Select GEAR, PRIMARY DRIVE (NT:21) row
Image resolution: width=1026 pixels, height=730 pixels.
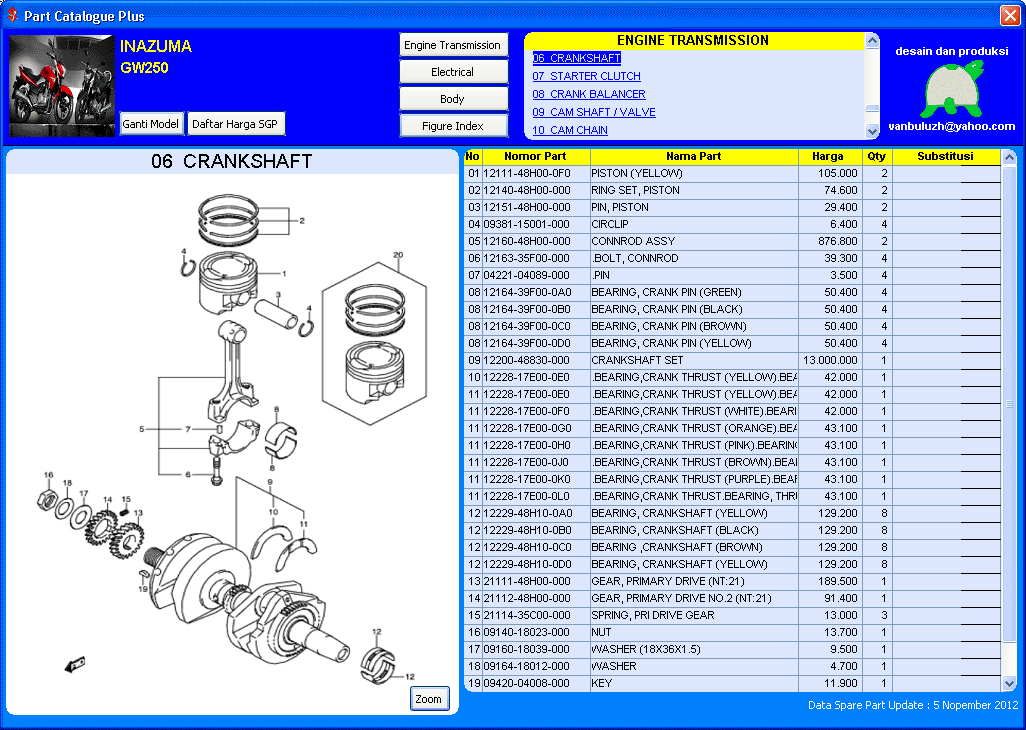pyautogui.click(x=732, y=582)
